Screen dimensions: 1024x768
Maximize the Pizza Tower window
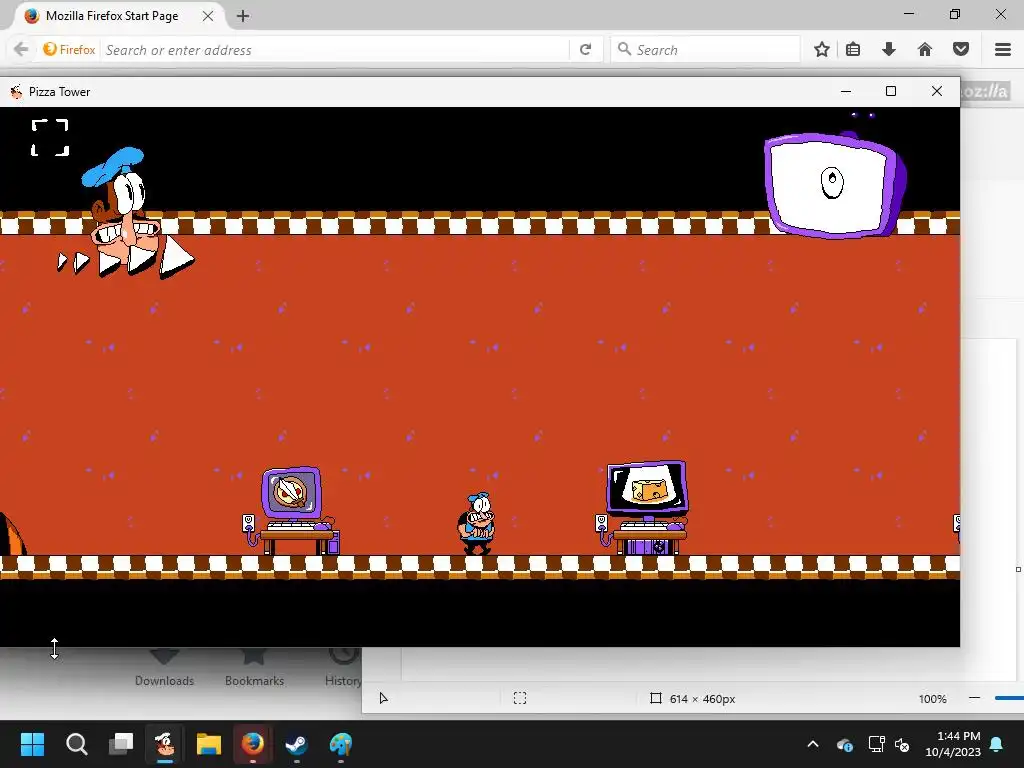point(891,91)
